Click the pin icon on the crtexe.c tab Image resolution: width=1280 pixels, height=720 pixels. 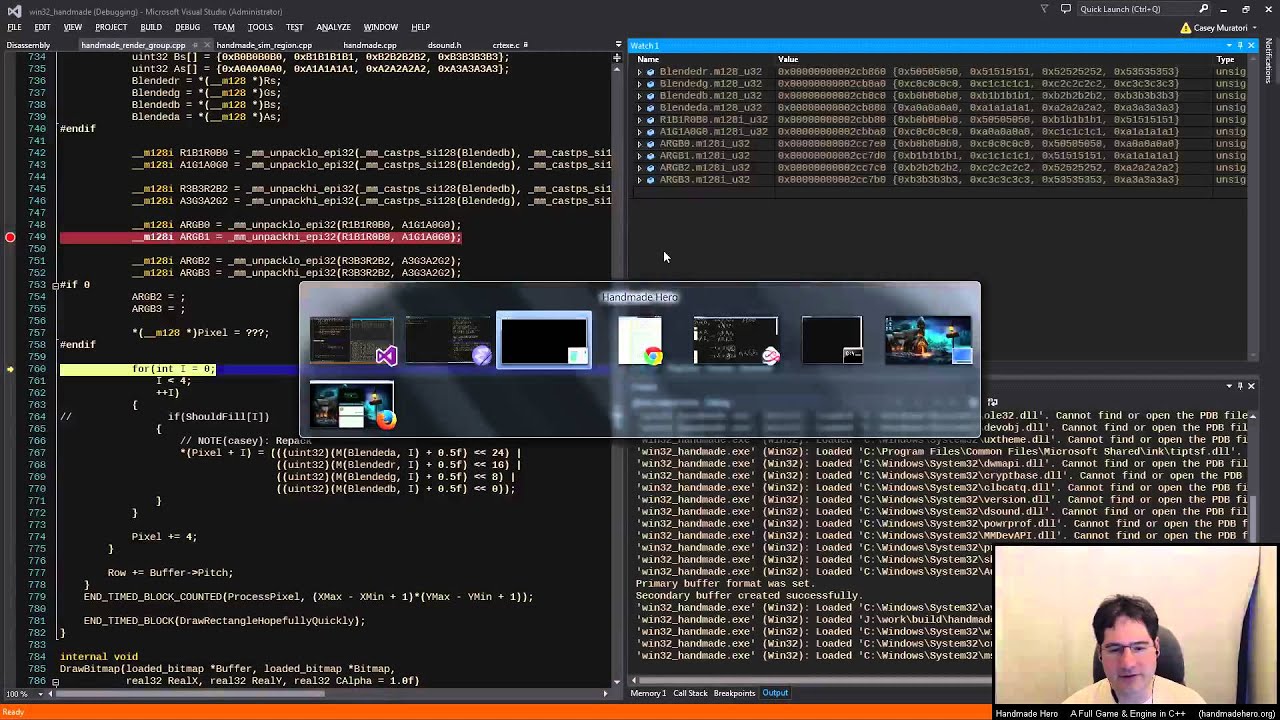pos(526,45)
